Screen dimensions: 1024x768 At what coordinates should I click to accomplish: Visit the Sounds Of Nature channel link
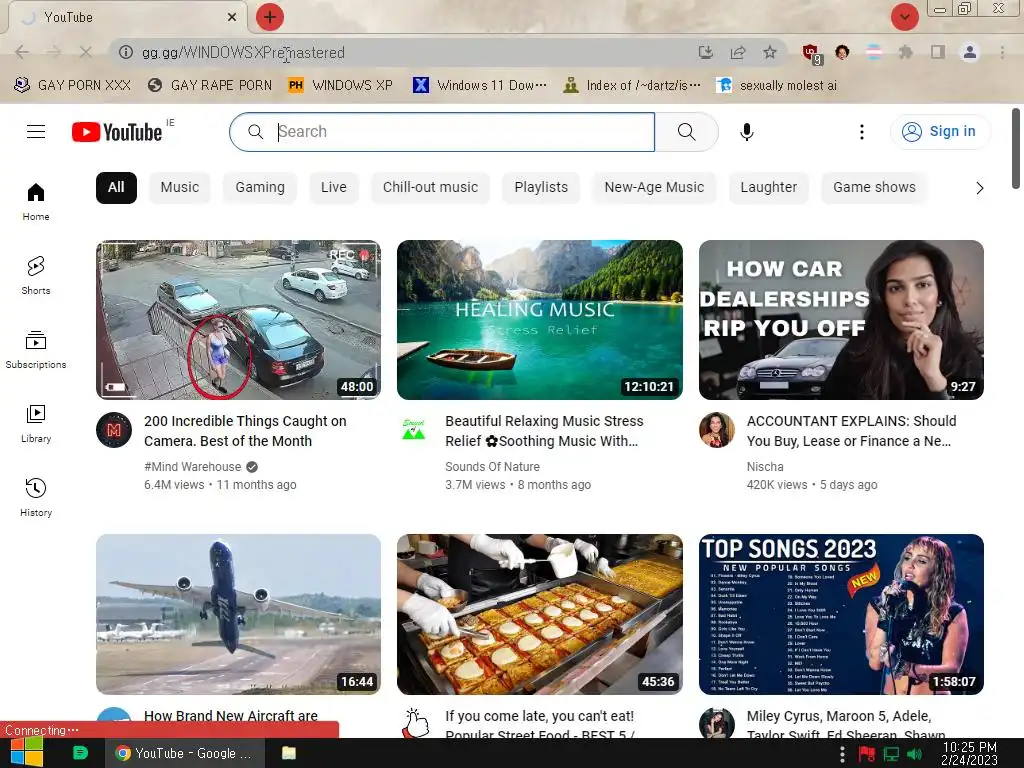coord(492,467)
